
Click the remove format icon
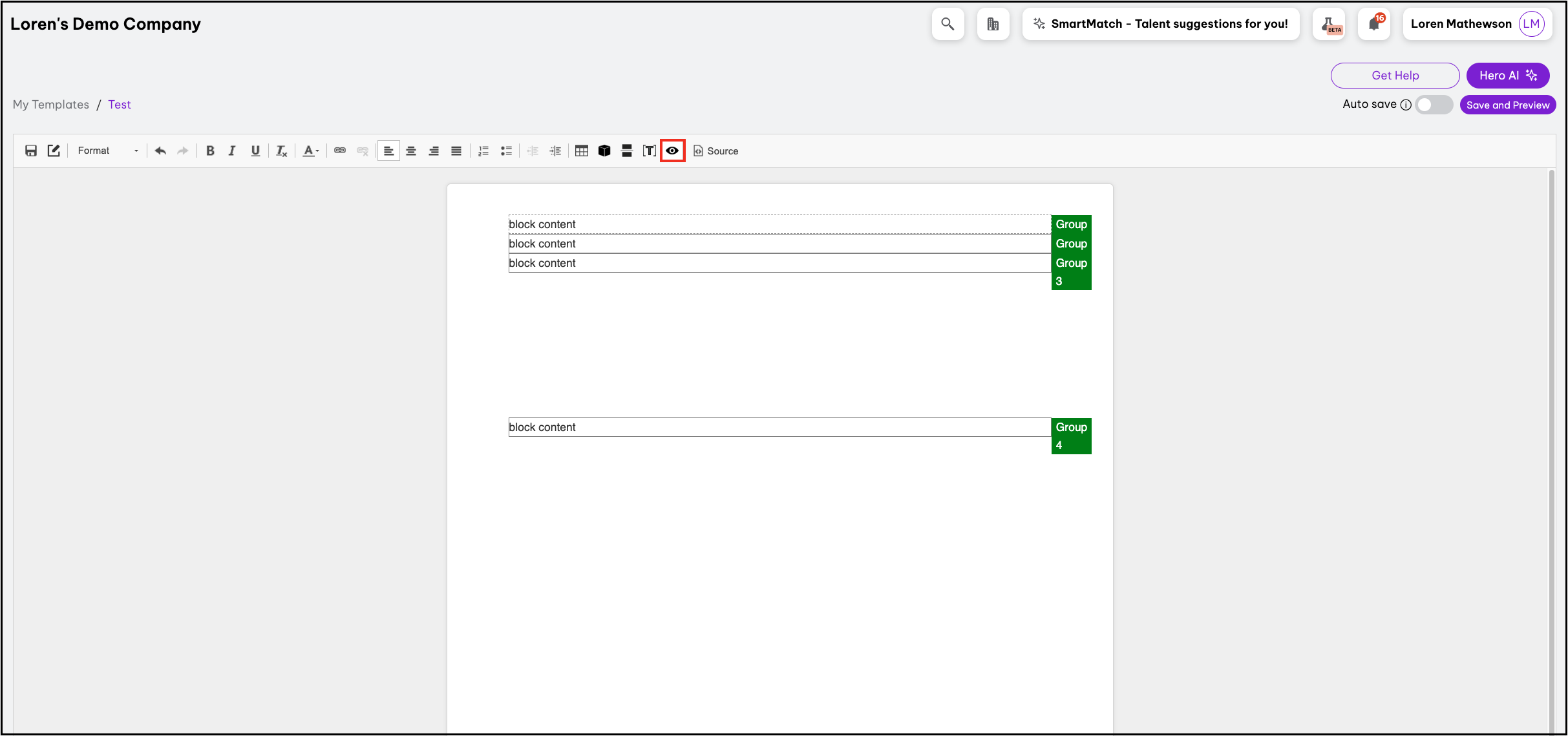[x=281, y=151]
